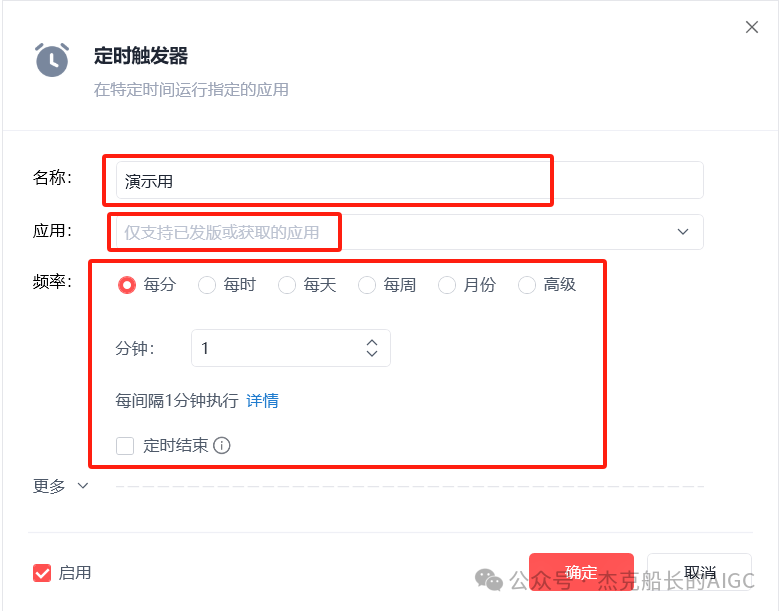Click the 确定 button
Viewport: 779px width, 611px height.
click(x=581, y=572)
